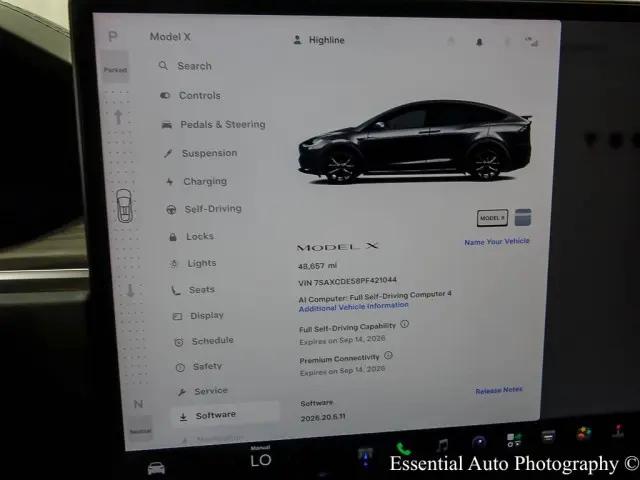Tap the Park gear P indicator

(113, 37)
